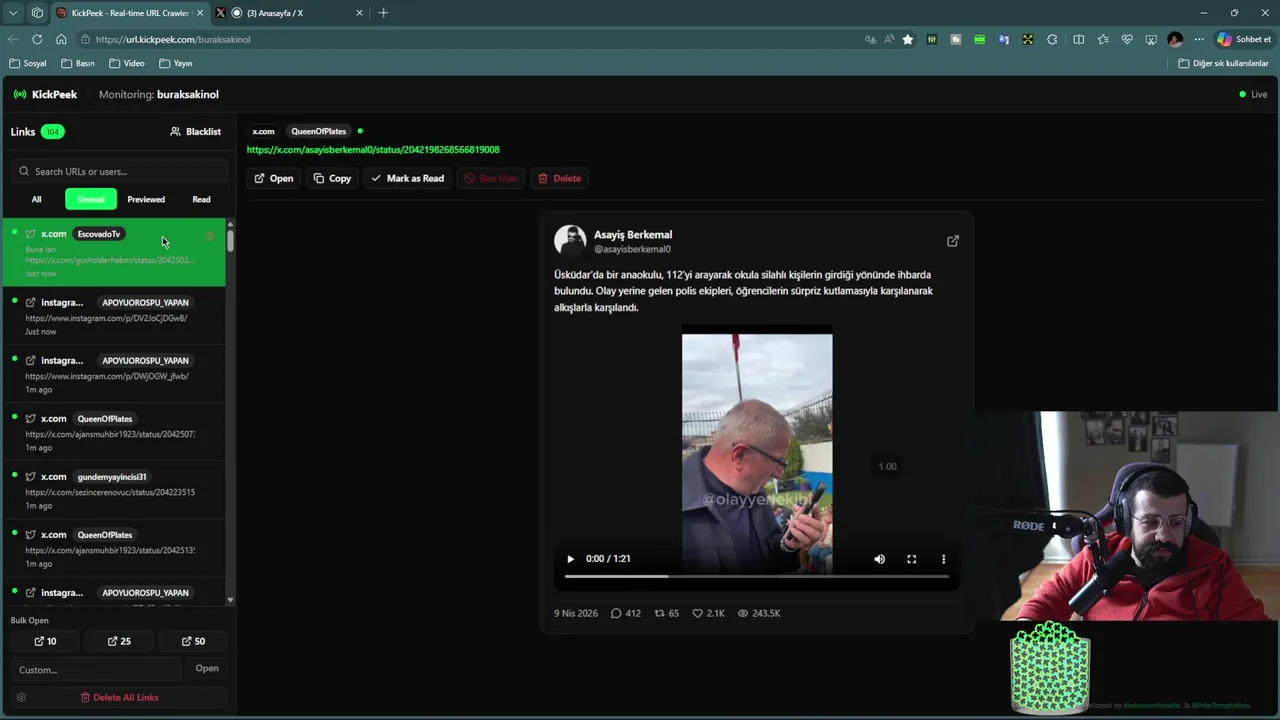Click the KickPeek logo
Screen dimensions: 1280x720
(x=45, y=94)
